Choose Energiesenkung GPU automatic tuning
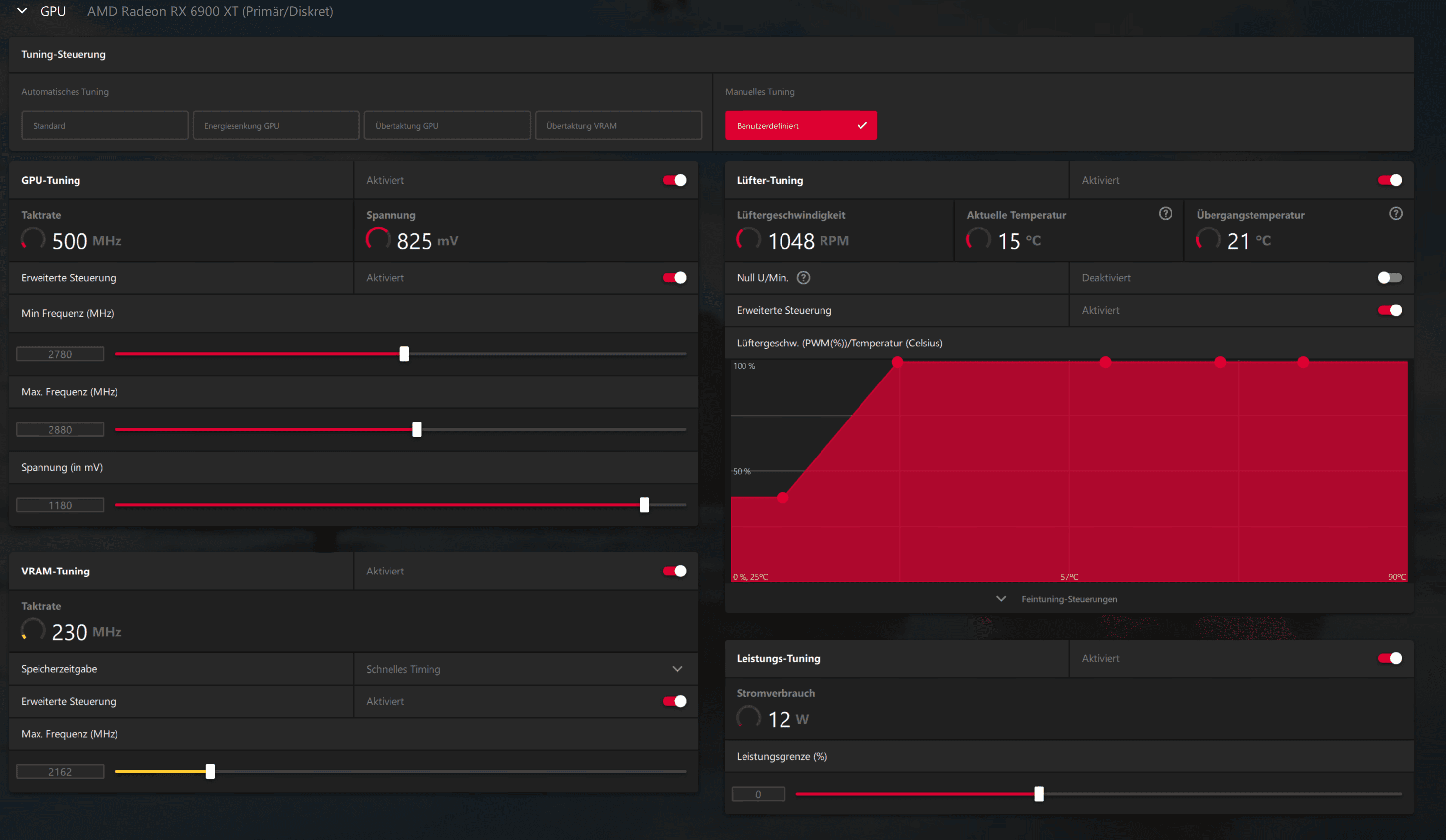Viewport: 1446px width, 840px height. tap(275, 125)
